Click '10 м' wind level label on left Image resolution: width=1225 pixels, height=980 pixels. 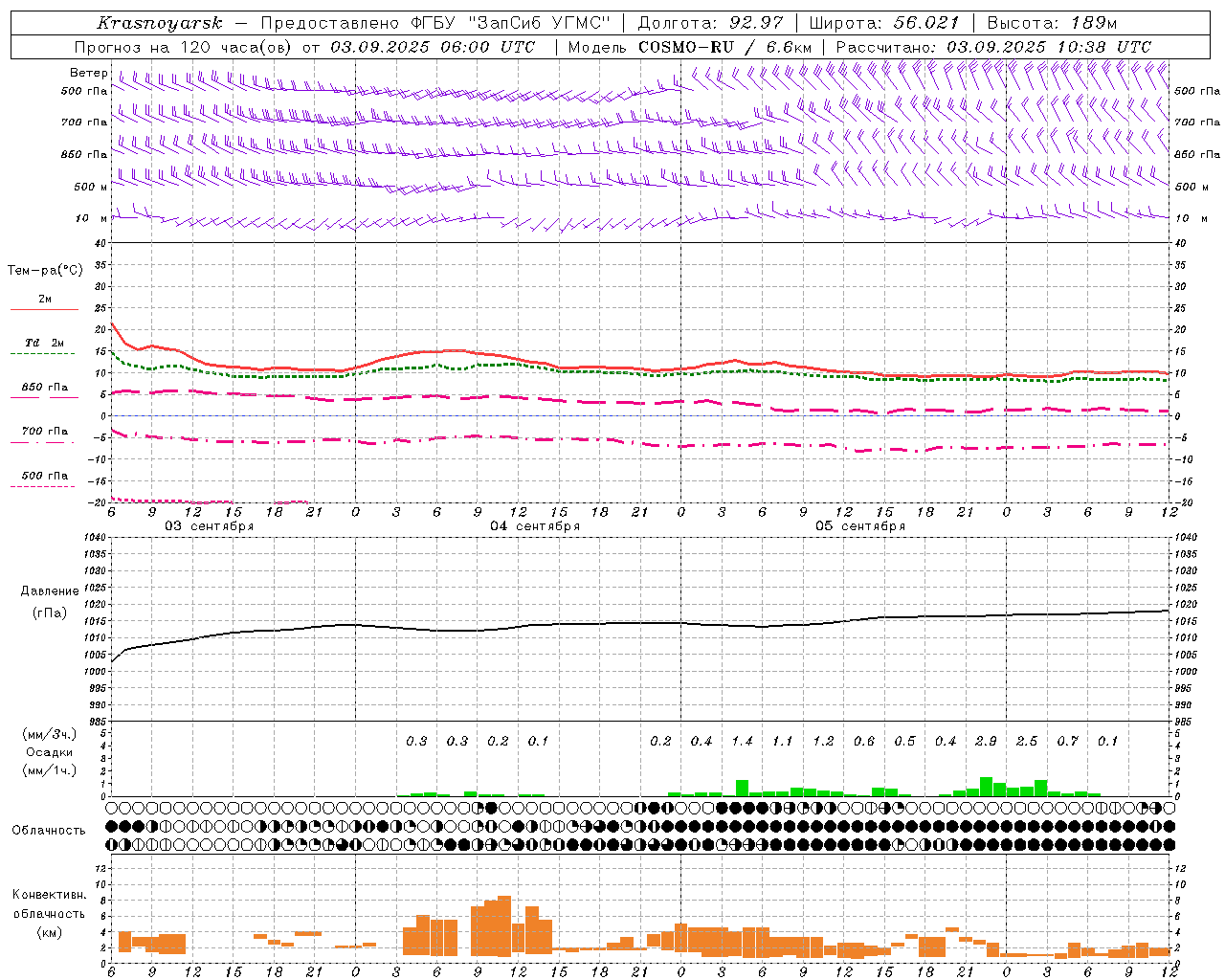pos(92,218)
